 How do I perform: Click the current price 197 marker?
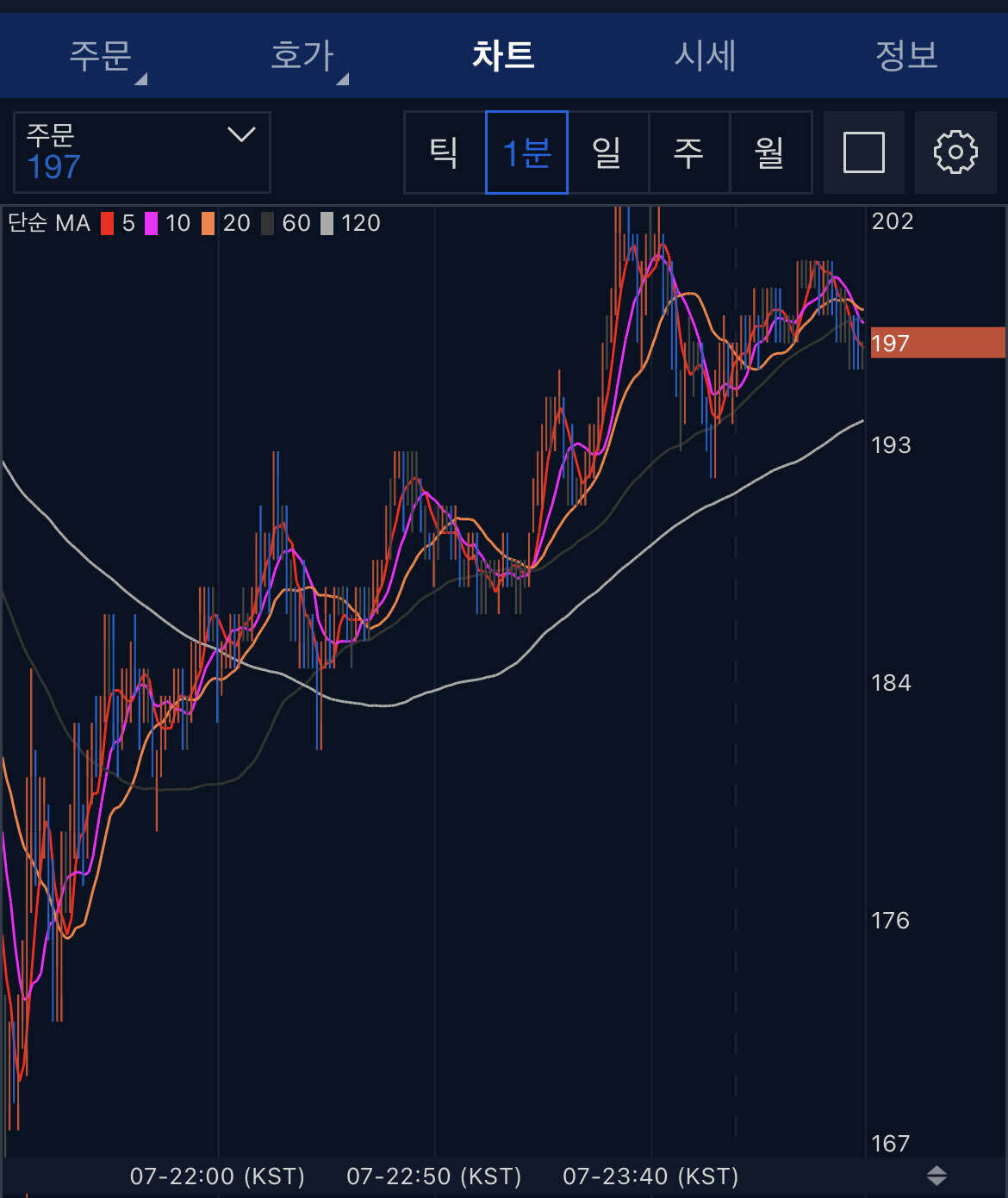(x=937, y=343)
